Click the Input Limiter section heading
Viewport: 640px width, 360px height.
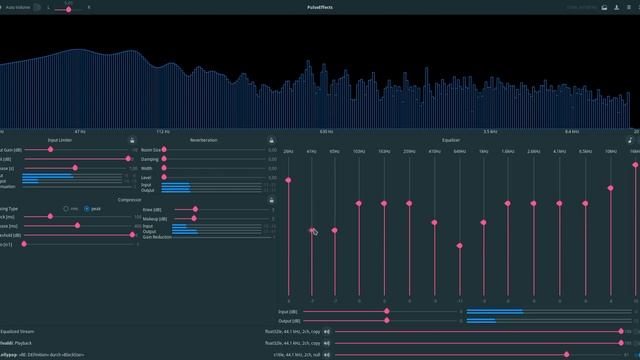click(x=60, y=140)
